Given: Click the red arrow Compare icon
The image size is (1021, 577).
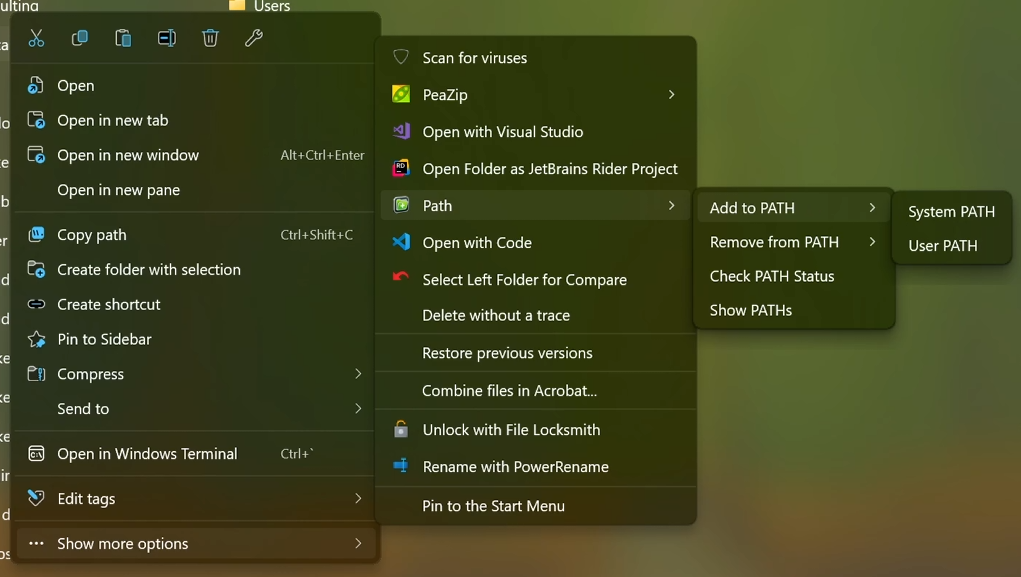Looking at the screenshot, I should click(401, 276).
